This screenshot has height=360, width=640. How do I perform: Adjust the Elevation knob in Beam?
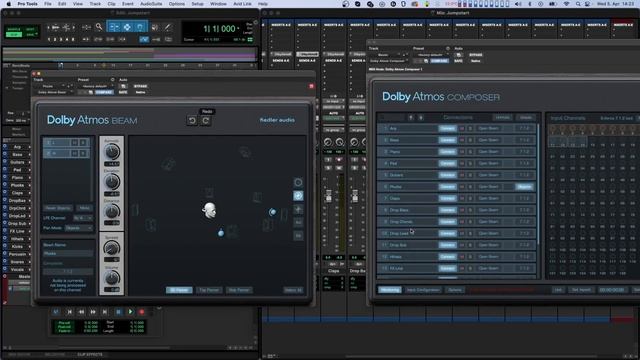tap(111, 182)
